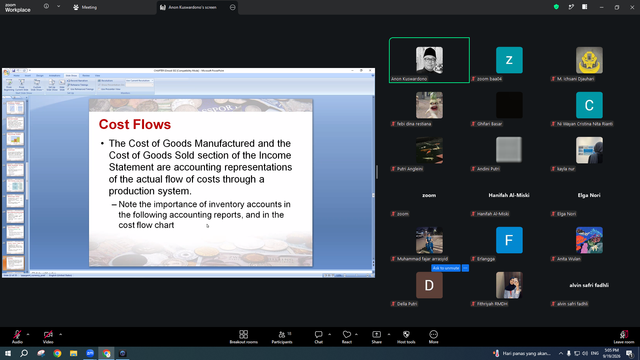This screenshot has height=360, width=640.
Task: Click Rehearse Timings in PowerPoint ribbon
Action: coord(78,85)
